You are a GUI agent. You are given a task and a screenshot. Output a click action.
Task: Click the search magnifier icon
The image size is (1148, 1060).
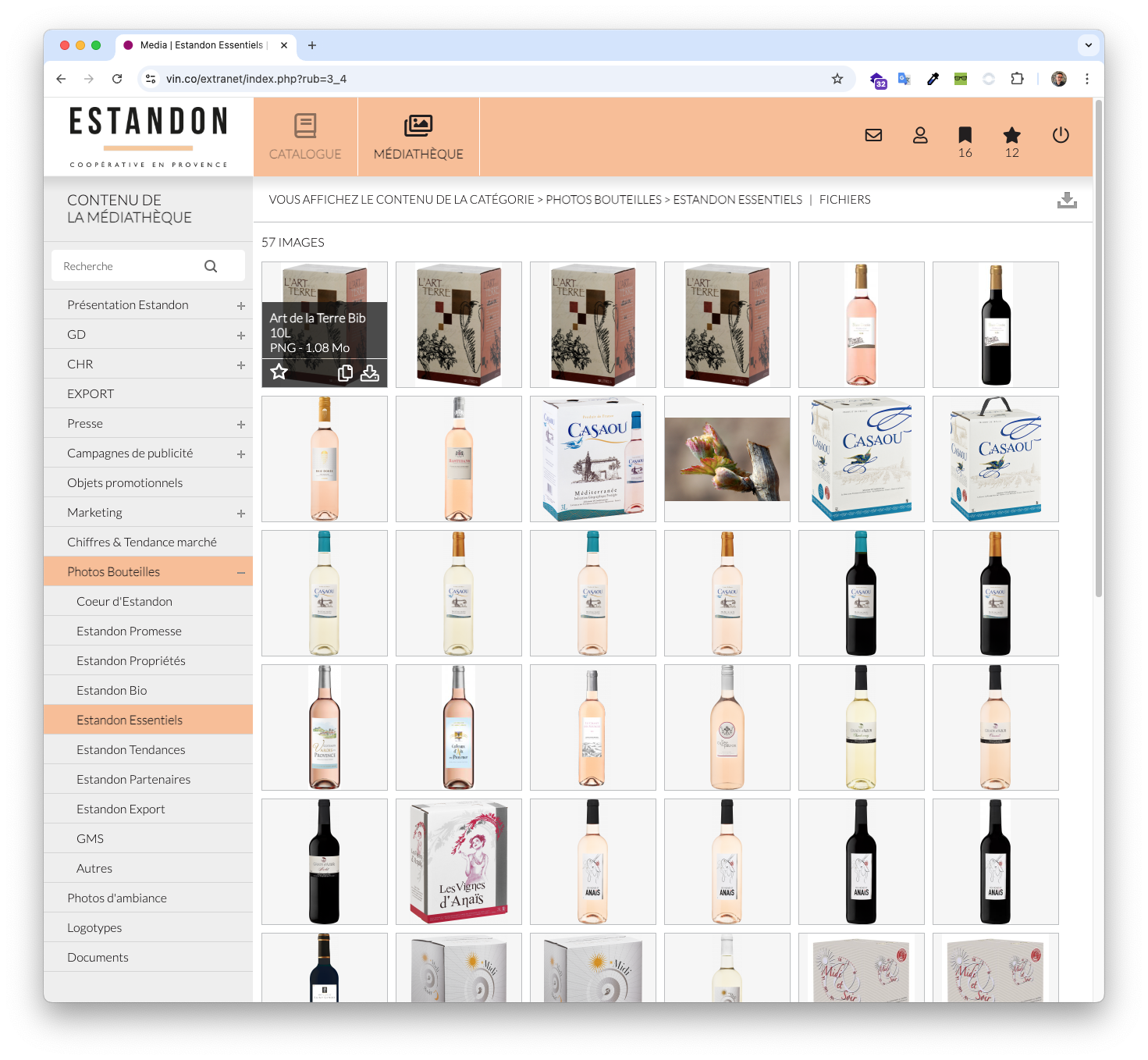(x=211, y=266)
